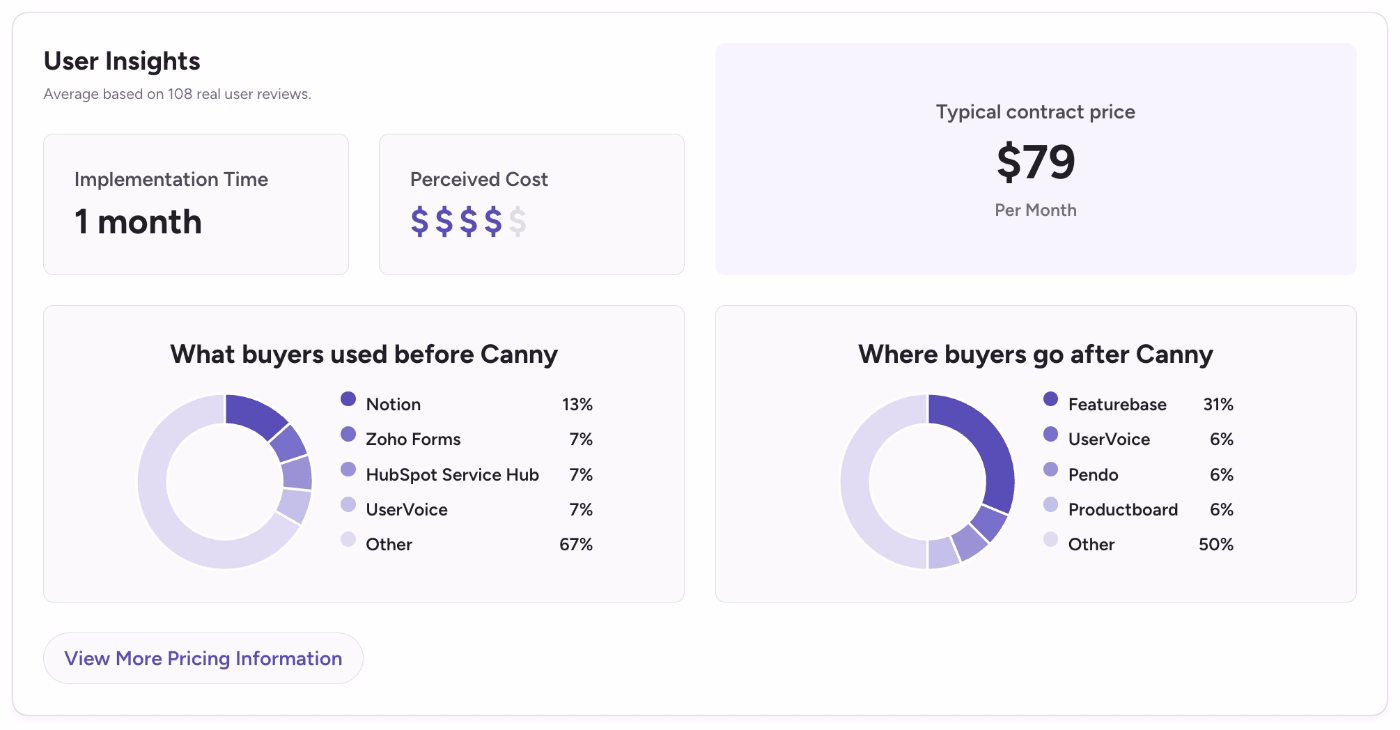Select the Productboard legend color dot
The height and width of the screenshot is (730, 1400).
point(1050,504)
